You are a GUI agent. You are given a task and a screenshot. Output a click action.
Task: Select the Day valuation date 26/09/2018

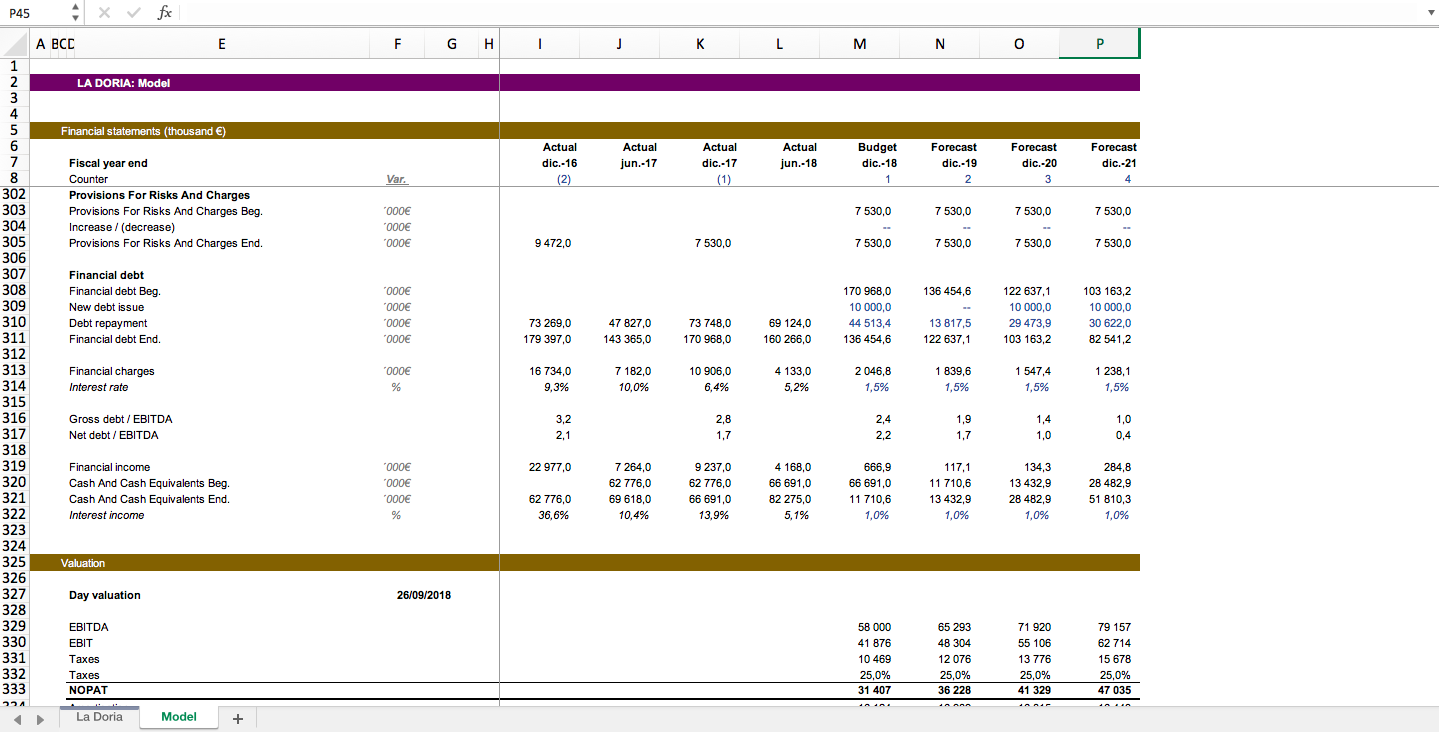424,595
